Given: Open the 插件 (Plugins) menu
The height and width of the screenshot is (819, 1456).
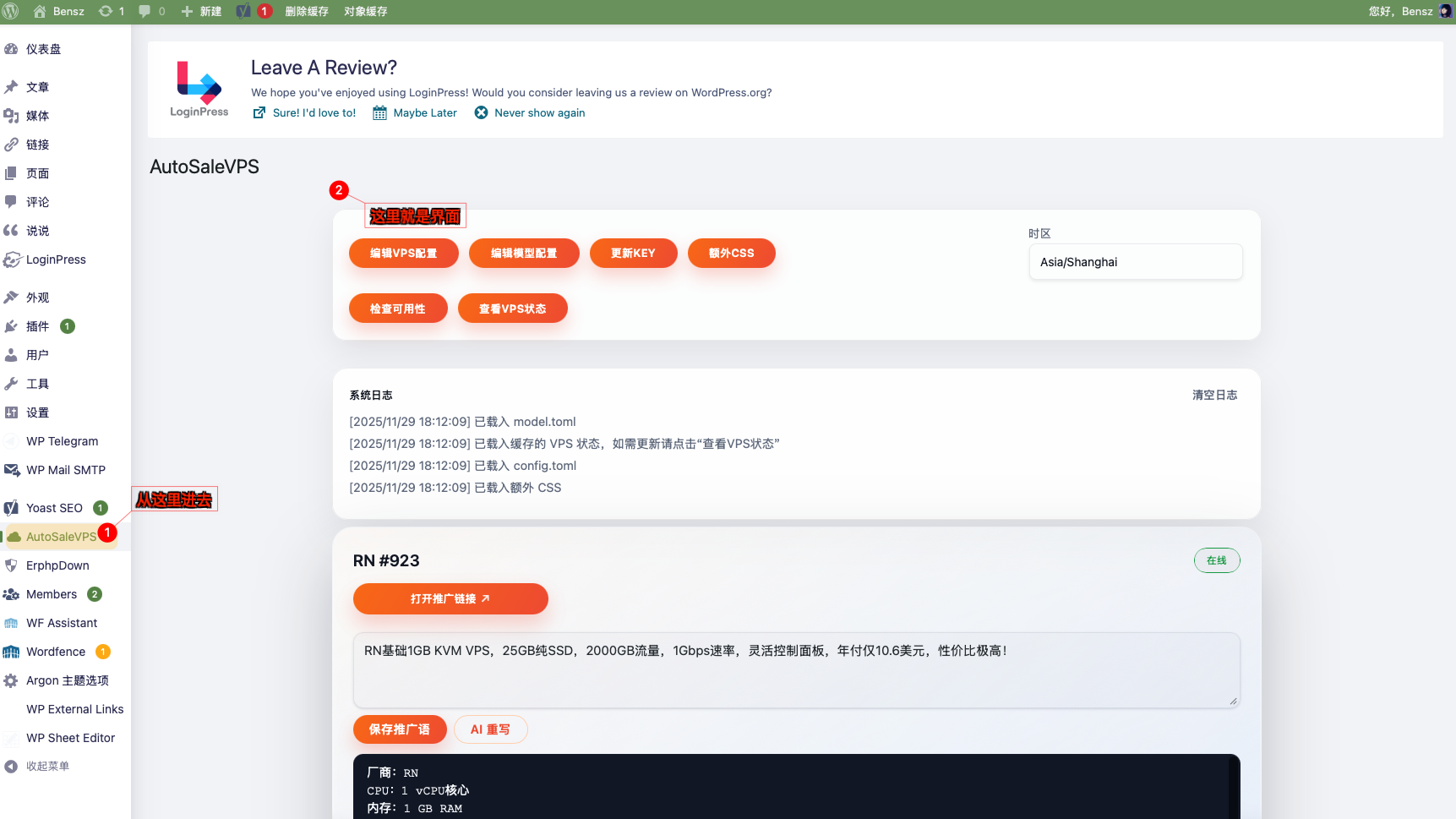Looking at the screenshot, I should [x=37, y=326].
